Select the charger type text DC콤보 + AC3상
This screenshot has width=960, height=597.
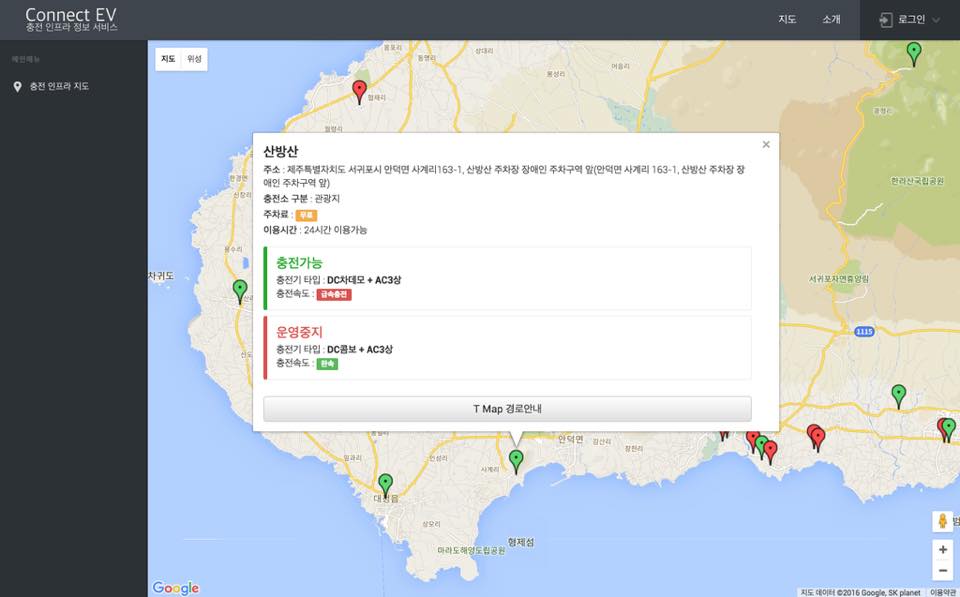click(x=360, y=350)
